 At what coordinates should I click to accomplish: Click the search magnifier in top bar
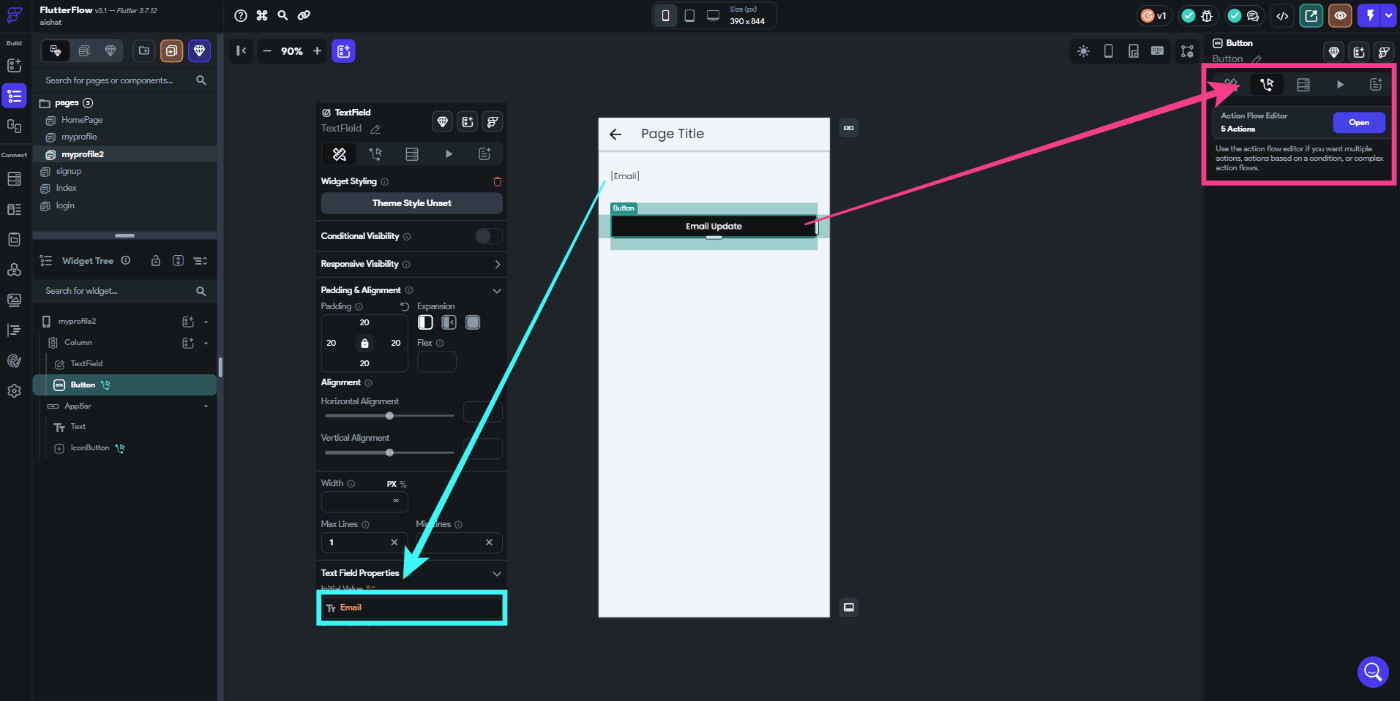[x=283, y=15]
